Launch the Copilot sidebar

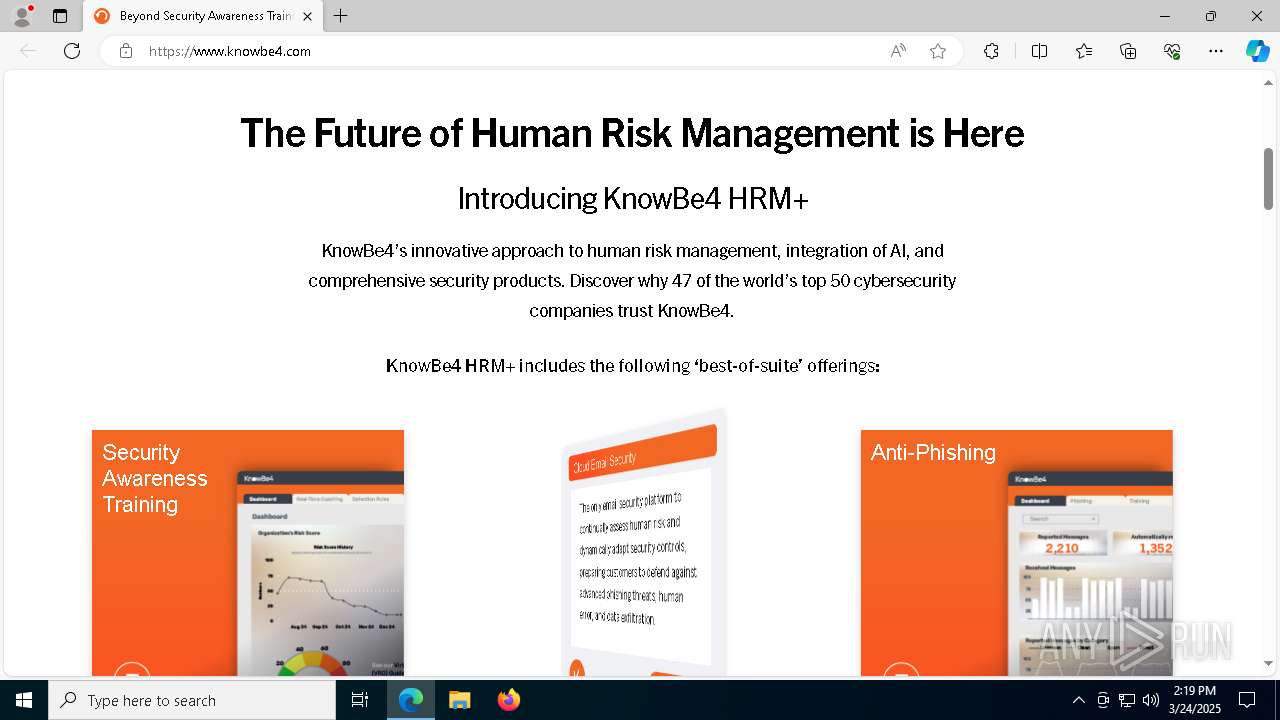(x=1257, y=51)
